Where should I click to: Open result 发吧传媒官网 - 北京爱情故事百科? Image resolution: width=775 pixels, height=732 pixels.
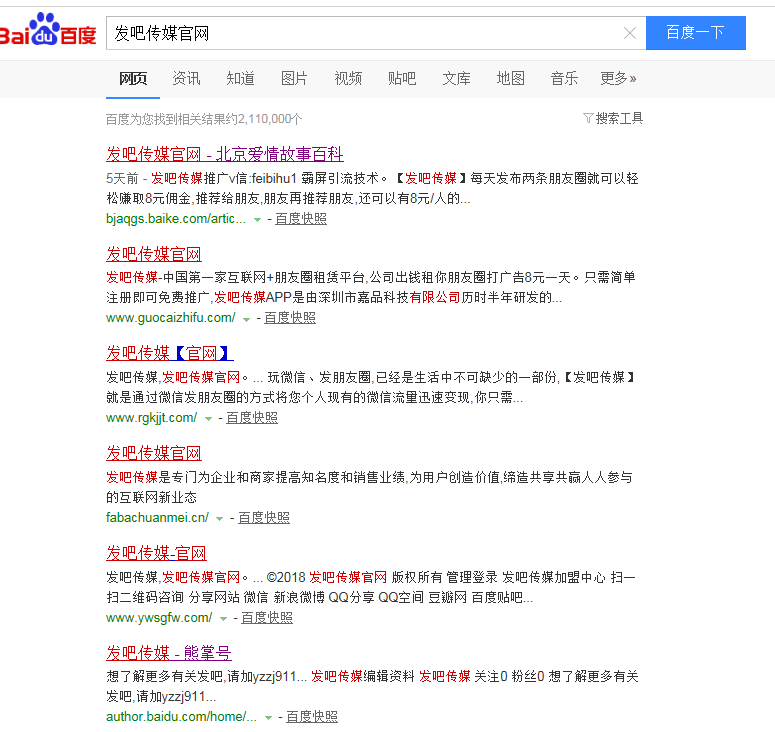225,154
